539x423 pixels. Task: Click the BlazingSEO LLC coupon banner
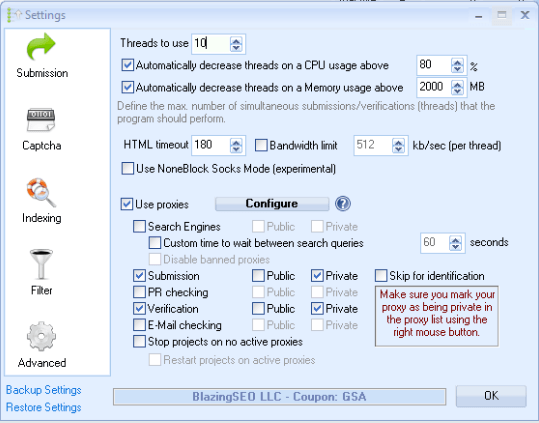coord(279,397)
